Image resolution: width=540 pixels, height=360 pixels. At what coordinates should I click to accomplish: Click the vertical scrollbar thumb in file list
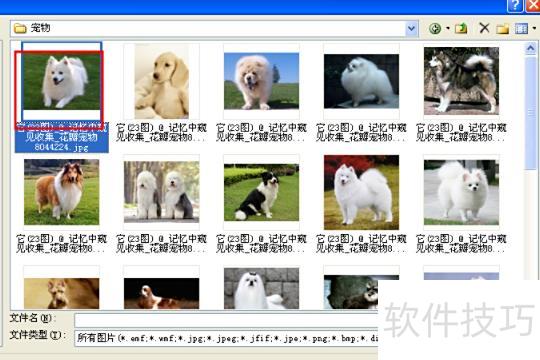pyautogui.click(x=530, y=113)
